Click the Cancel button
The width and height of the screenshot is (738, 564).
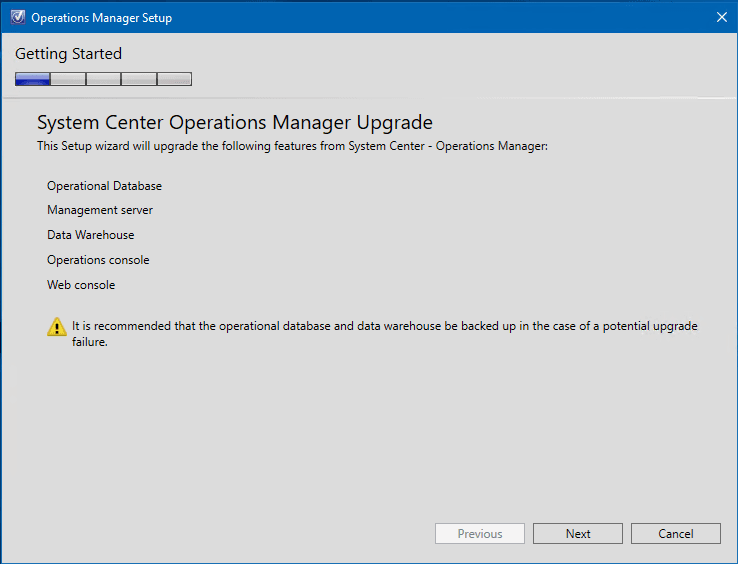point(675,533)
